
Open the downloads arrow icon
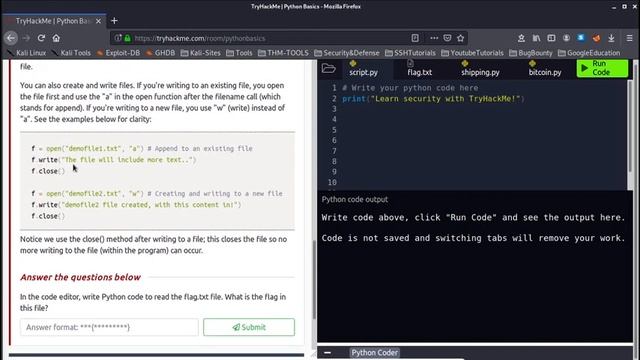click(x=611, y=38)
